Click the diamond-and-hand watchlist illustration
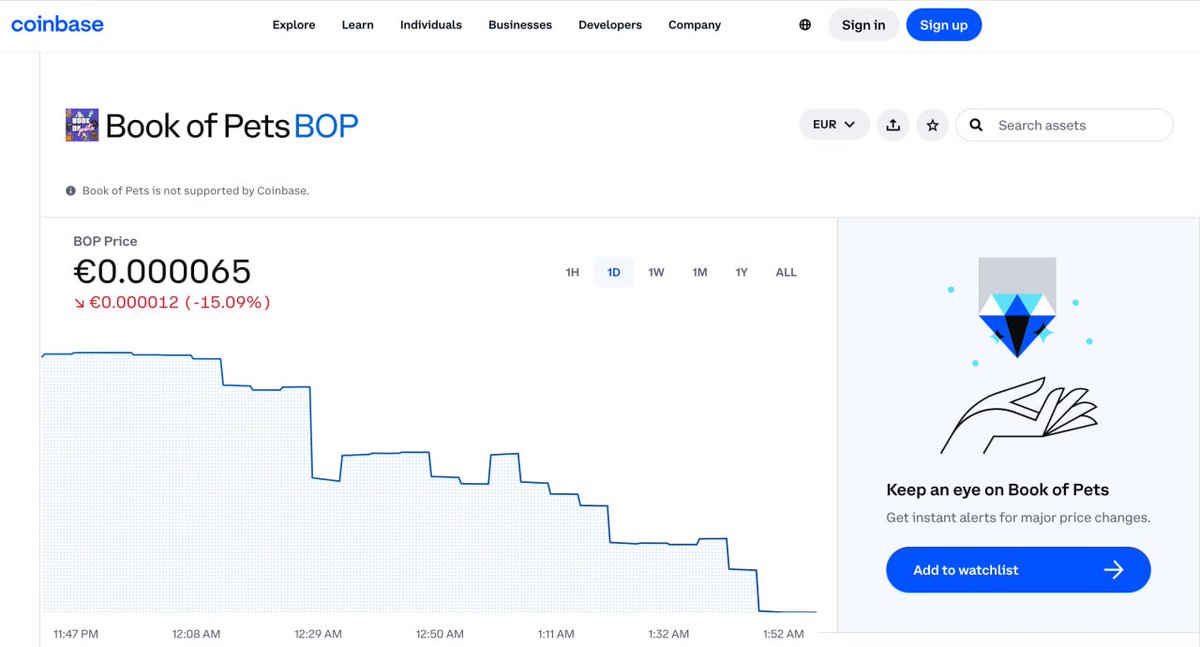Screen dimensions: 1200x647 tap(1017, 355)
